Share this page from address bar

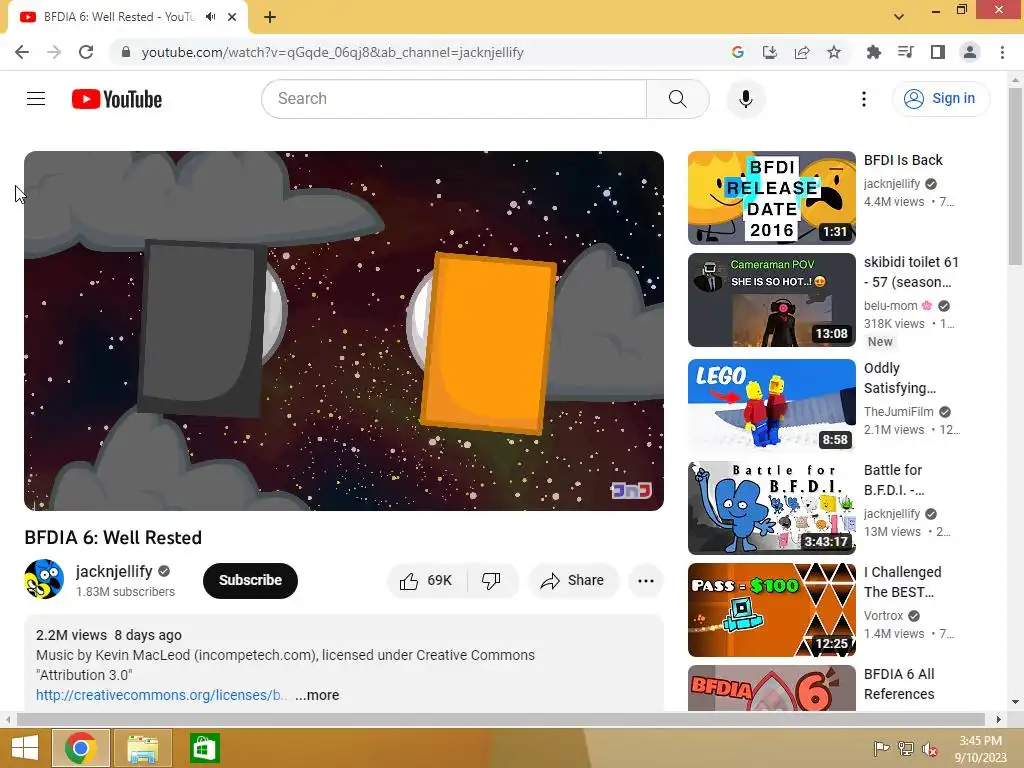802,52
